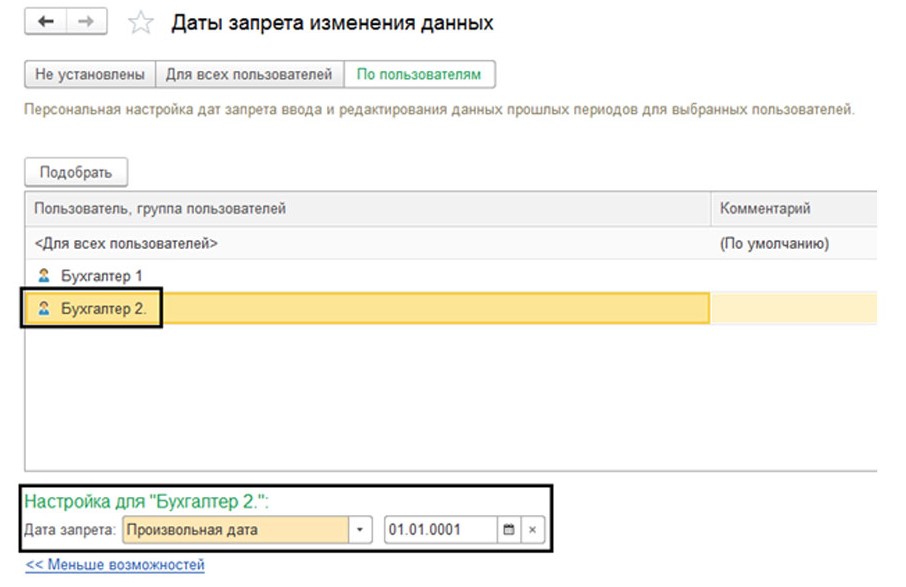Click user icon next to Бухгалтер 1
Screen dimensions: 906x587
point(43,276)
